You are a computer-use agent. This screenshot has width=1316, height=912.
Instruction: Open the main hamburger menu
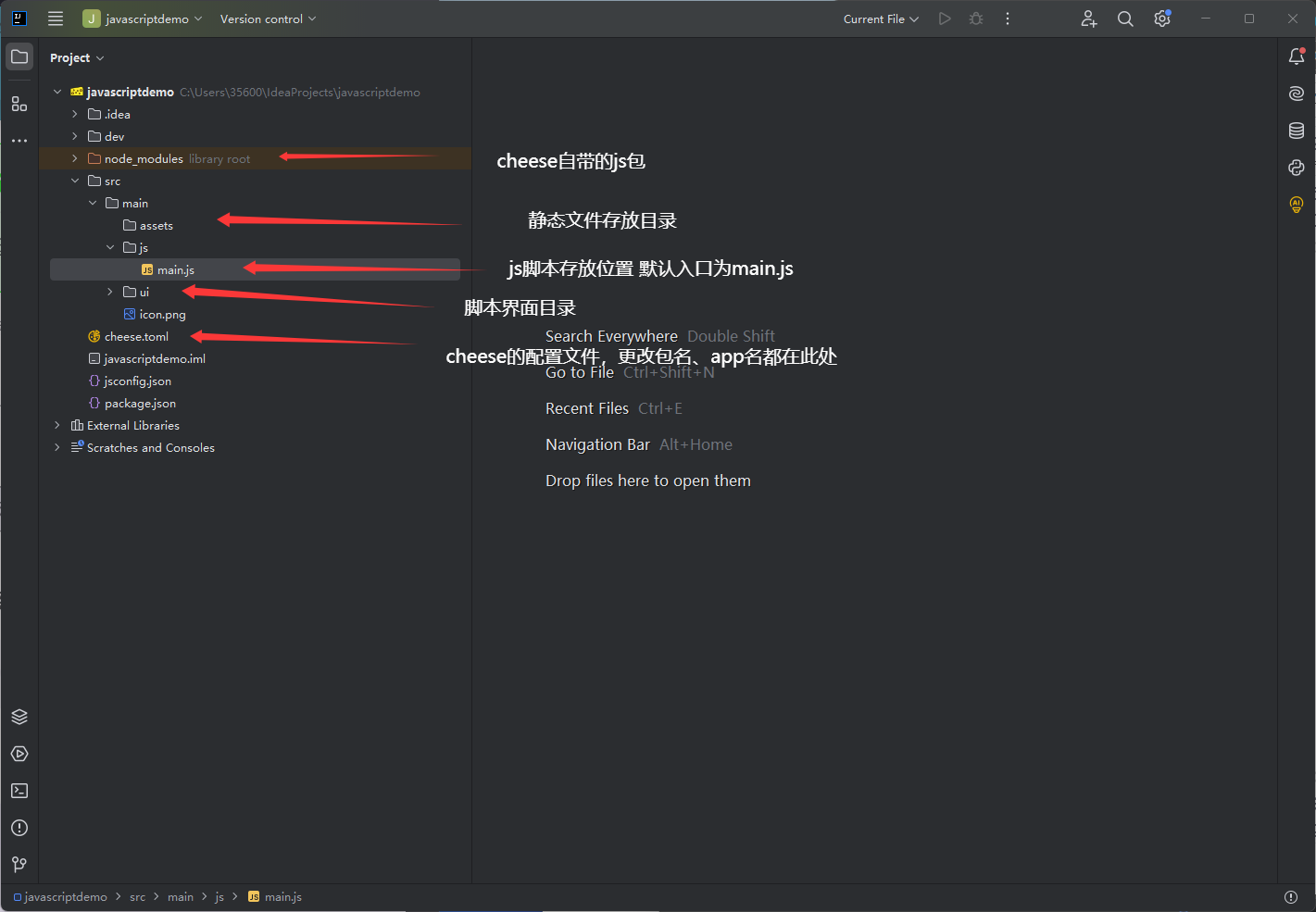click(x=56, y=19)
